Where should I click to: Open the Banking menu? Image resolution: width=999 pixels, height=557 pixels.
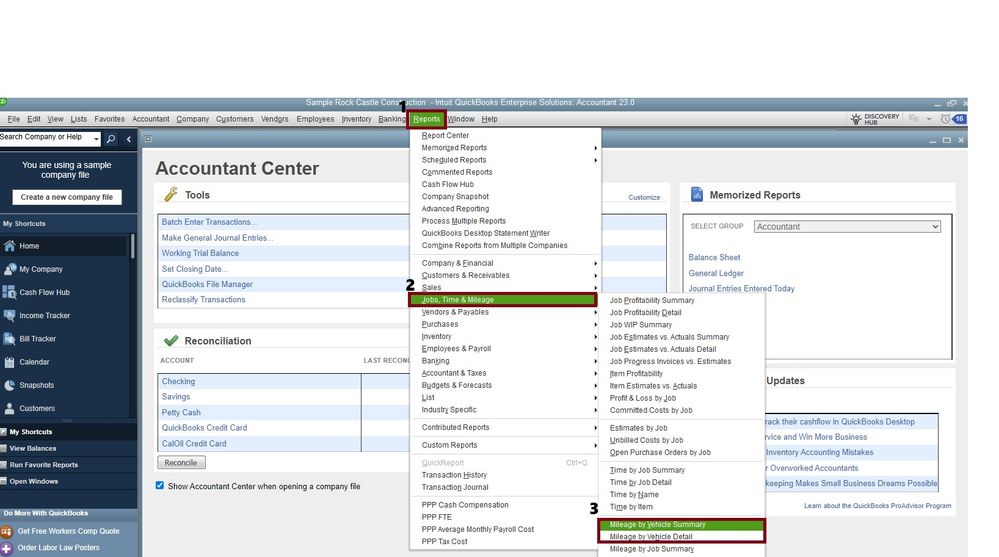(x=391, y=119)
